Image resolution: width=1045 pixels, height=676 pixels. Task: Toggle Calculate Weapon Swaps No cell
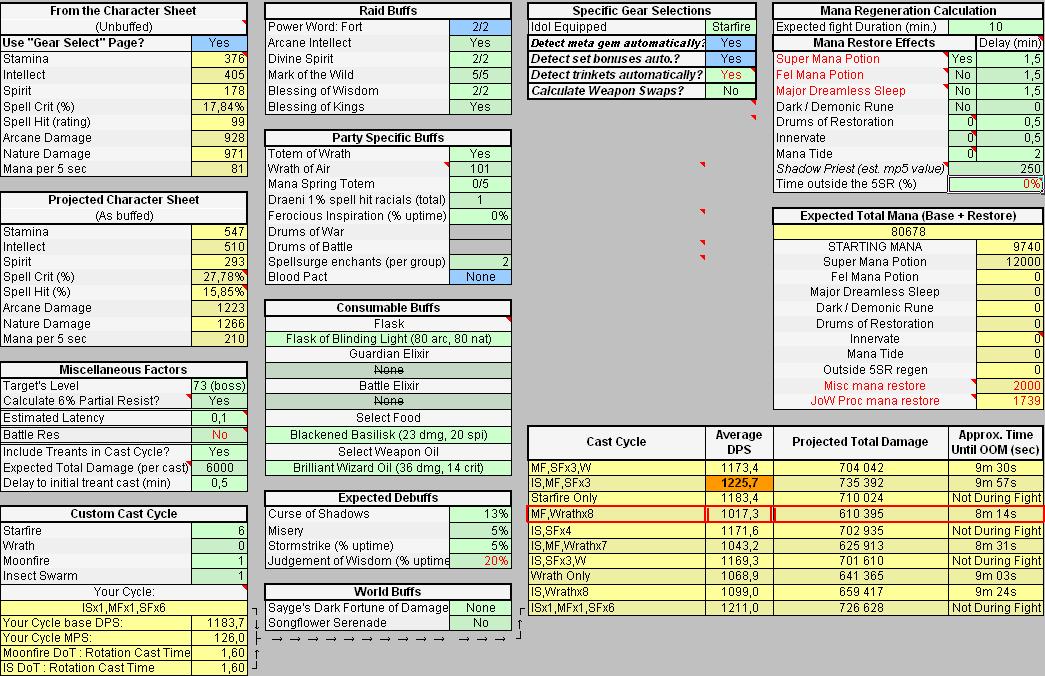[731, 91]
